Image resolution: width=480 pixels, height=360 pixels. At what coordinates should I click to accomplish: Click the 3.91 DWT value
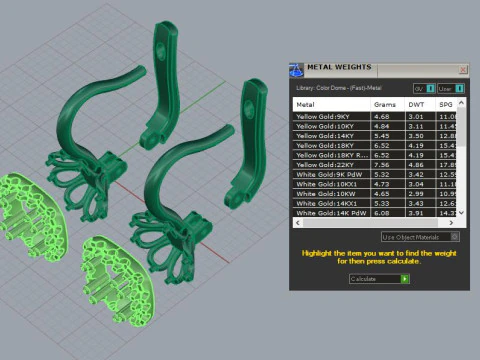click(416, 213)
